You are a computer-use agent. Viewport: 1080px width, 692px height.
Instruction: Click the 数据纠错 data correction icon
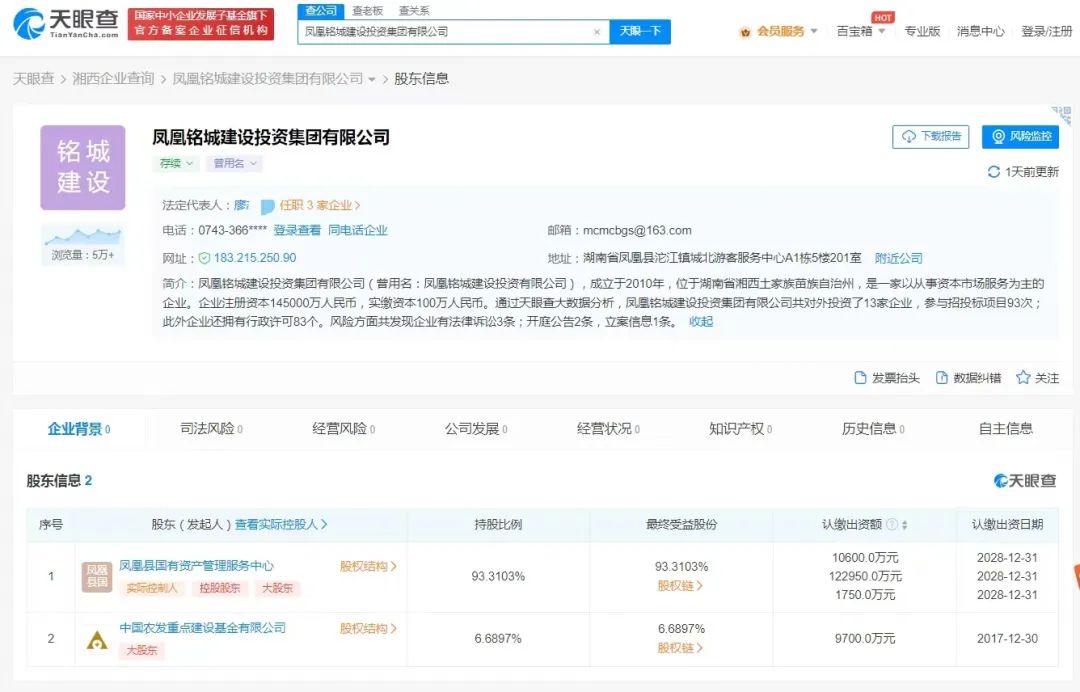tap(941, 378)
